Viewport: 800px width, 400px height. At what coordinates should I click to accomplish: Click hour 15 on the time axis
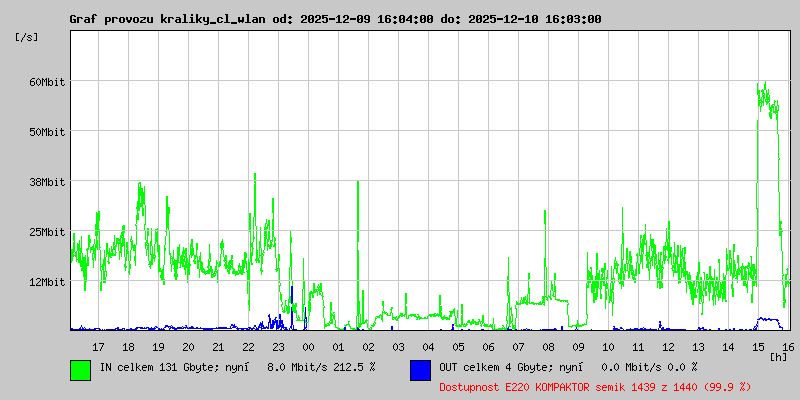pos(758,346)
